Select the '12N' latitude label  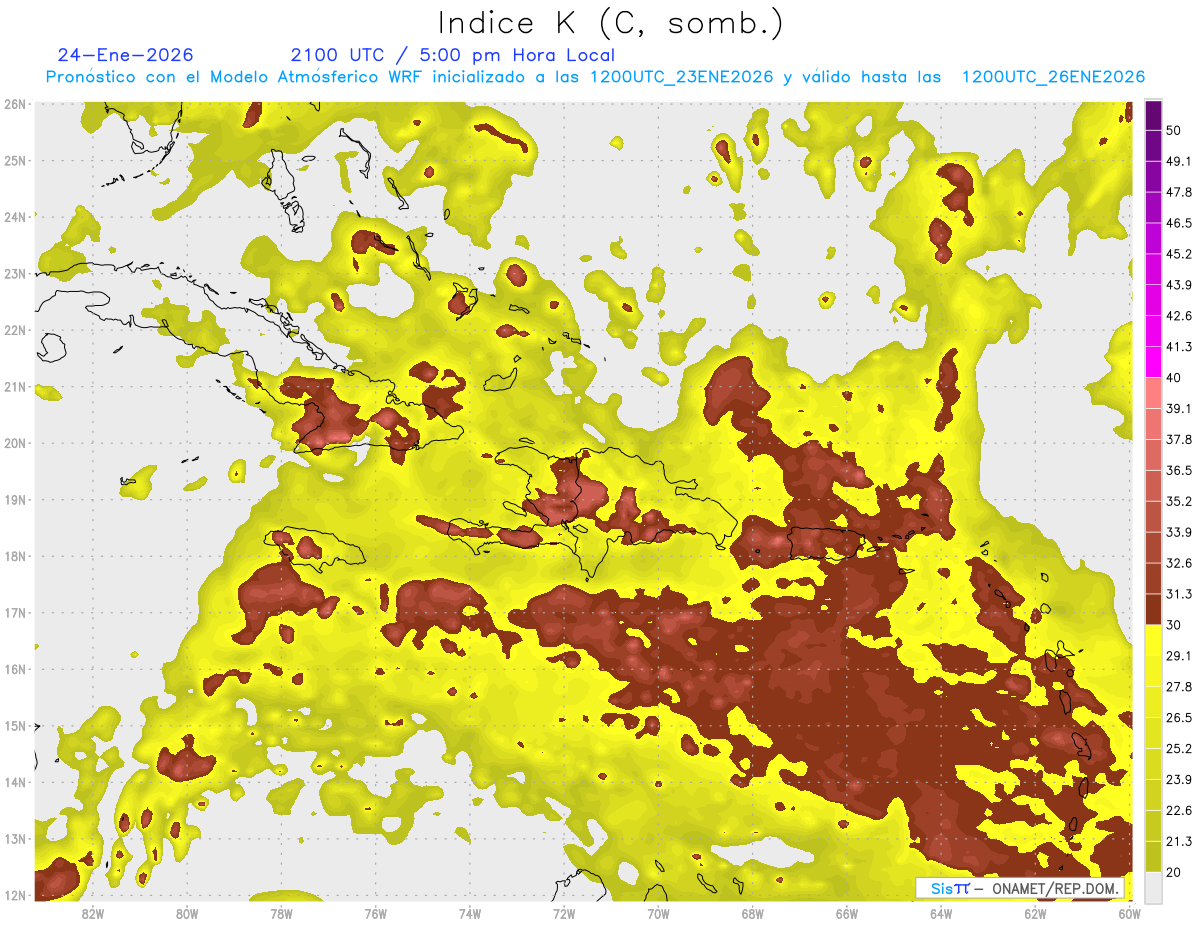coord(15,895)
